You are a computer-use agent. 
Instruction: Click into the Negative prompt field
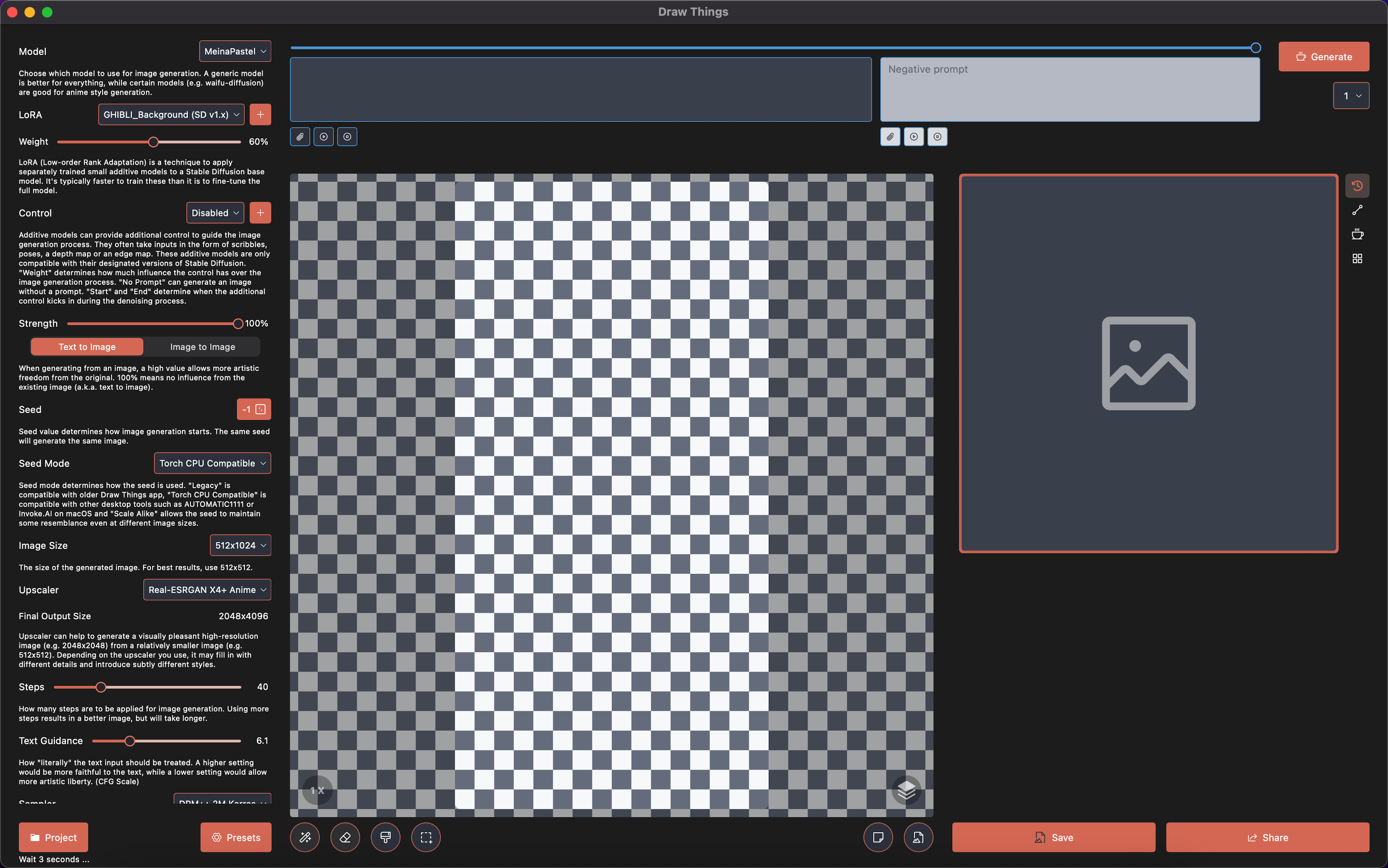pyautogui.click(x=1069, y=89)
